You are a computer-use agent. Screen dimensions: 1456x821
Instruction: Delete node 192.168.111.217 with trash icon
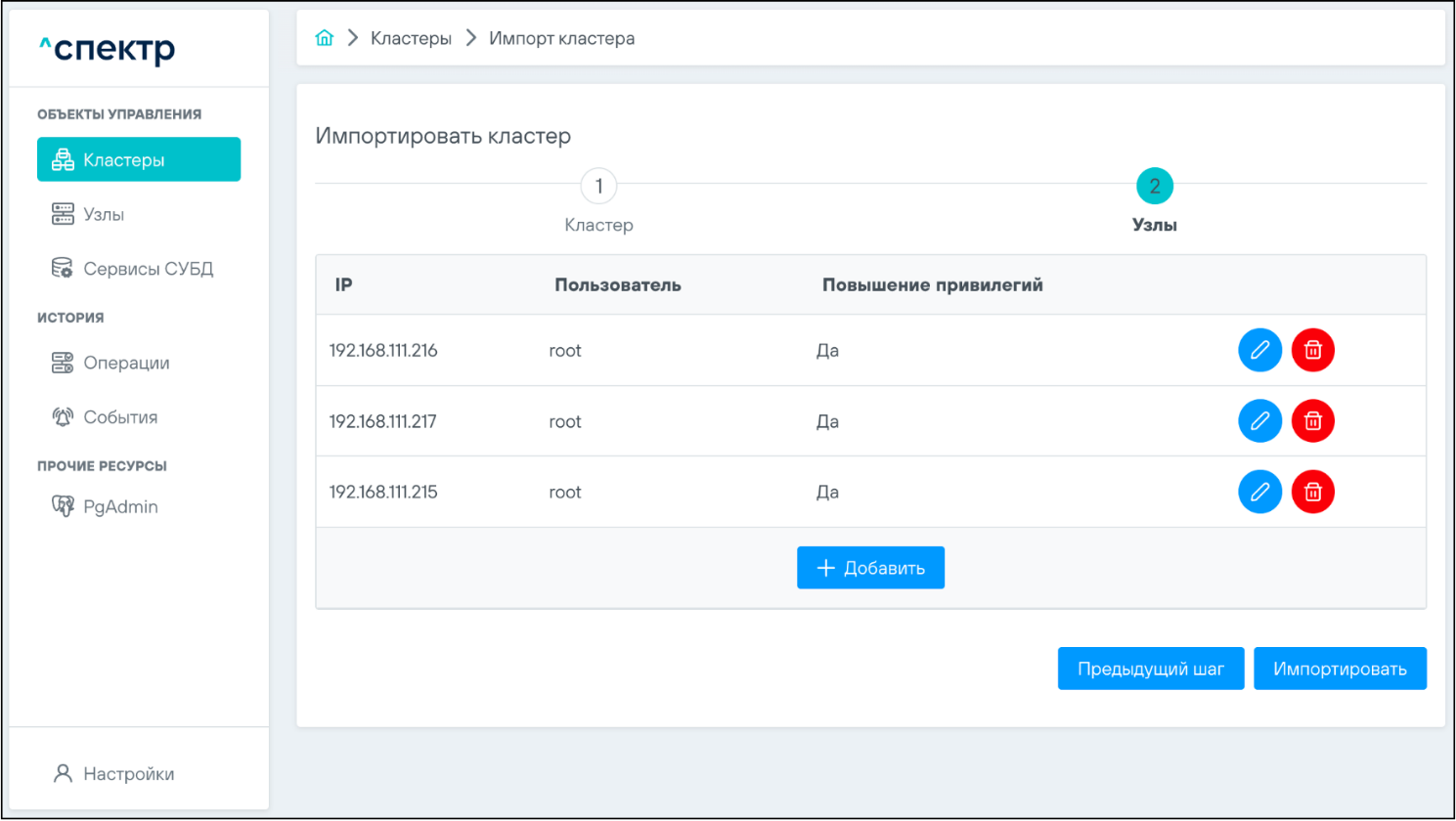[x=1312, y=421]
